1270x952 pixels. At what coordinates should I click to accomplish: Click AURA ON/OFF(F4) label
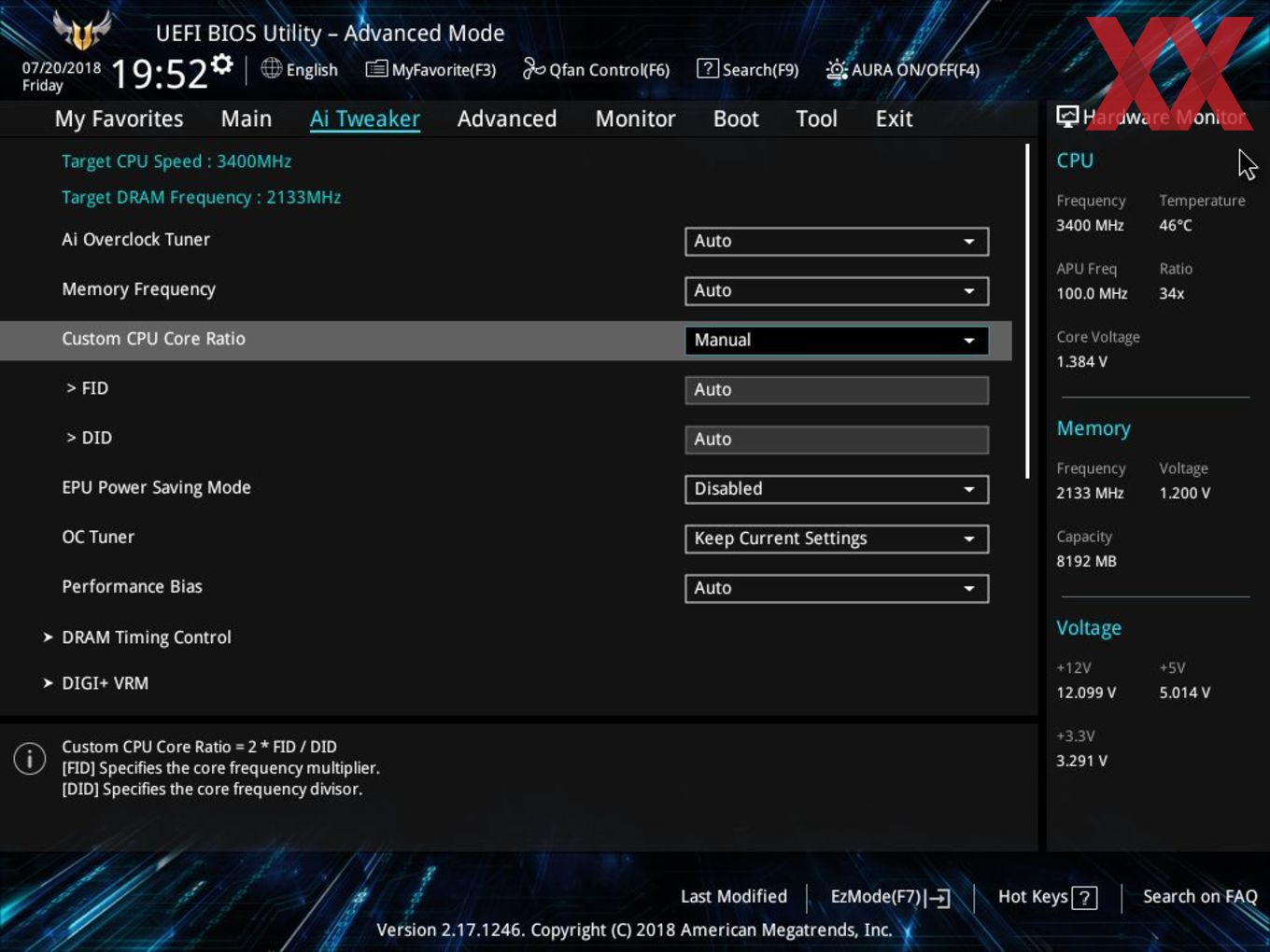point(915,70)
